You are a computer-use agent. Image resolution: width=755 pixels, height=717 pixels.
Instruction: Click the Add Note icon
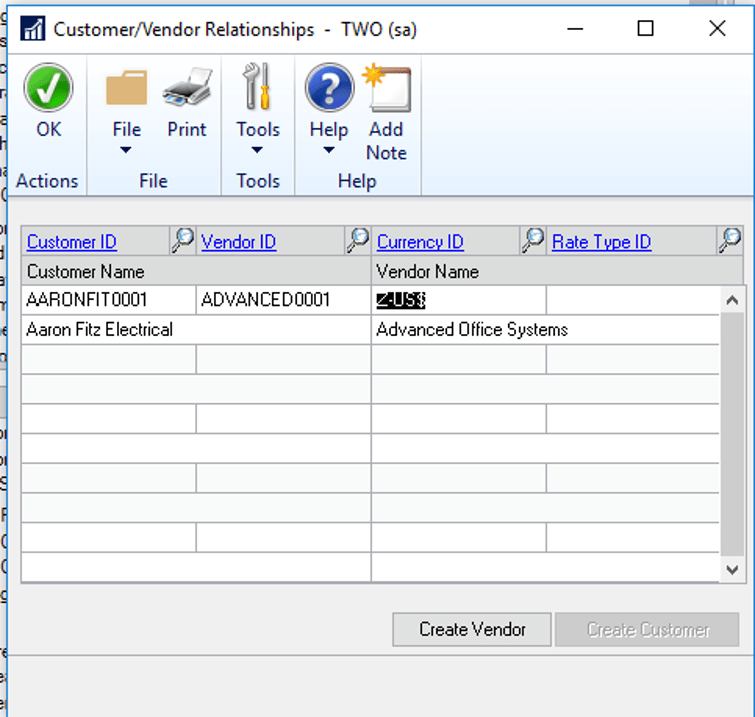[x=386, y=88]
